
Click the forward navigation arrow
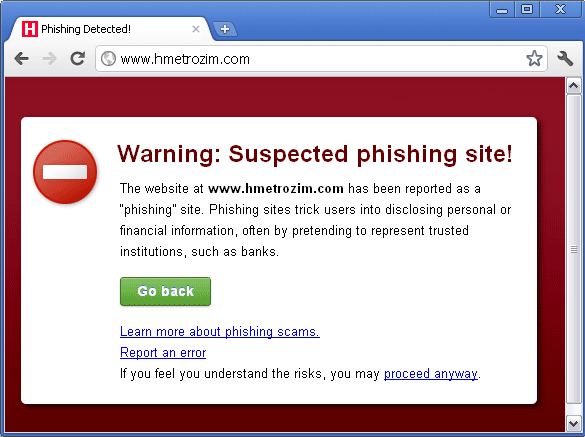point(49,59)
